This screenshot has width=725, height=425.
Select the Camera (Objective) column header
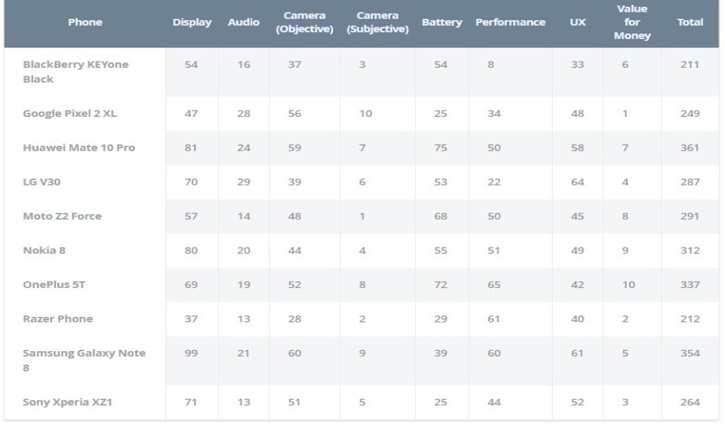(304, 22)
